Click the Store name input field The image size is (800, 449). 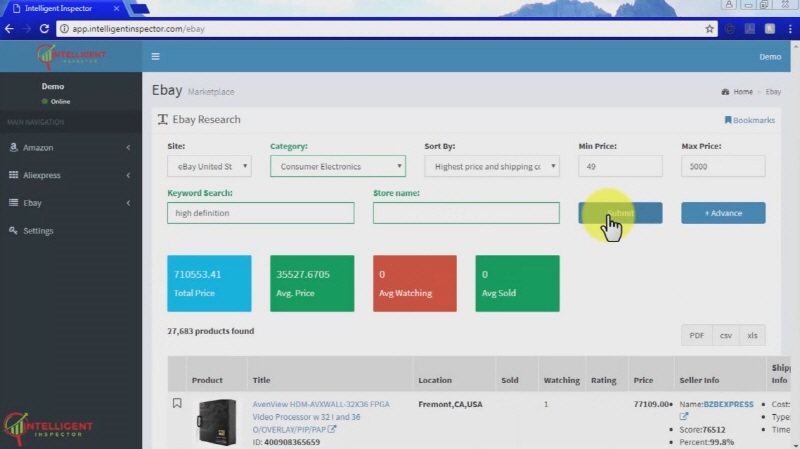click(x=466, y=213)
